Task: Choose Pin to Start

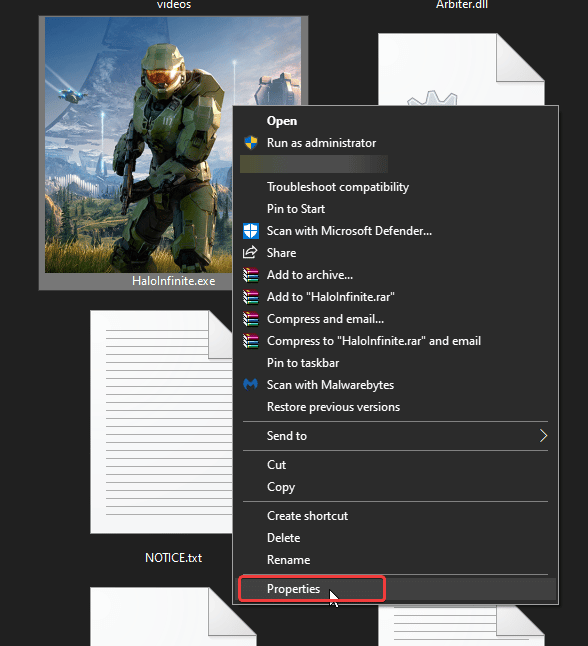Action: (x=296, y=209)
